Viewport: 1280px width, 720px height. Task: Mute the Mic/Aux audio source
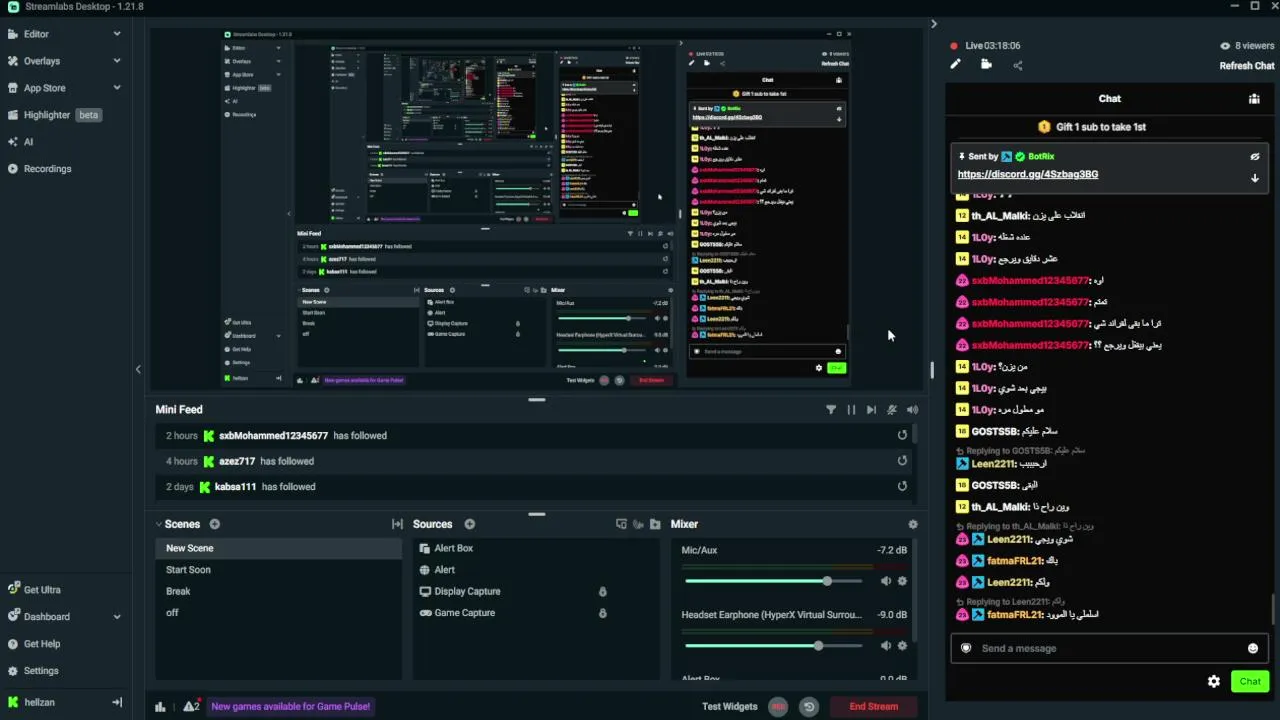[885, 581]
